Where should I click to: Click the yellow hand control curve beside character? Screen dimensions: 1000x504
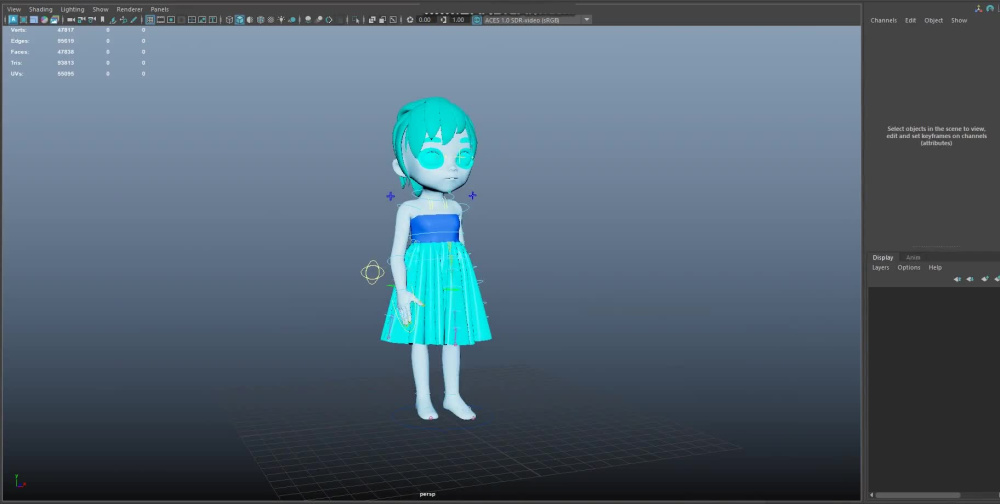click(x=372, y=272)
